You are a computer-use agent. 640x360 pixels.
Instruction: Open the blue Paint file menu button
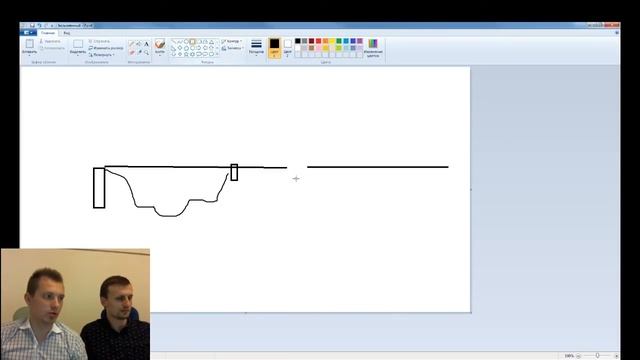coord(30,33)
